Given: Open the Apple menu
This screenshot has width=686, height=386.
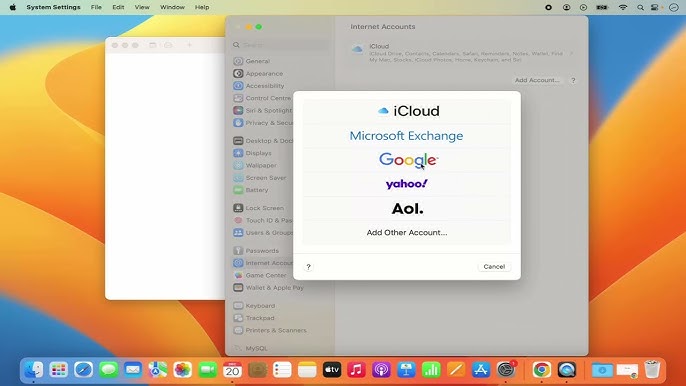Looking at the screenshot, I should (x=13, y=7).
